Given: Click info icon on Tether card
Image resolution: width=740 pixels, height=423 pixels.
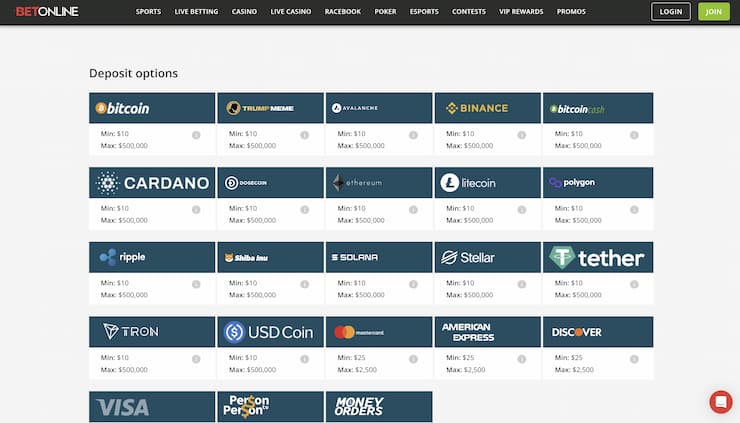Looking at the screenshot, I should 634,284.
